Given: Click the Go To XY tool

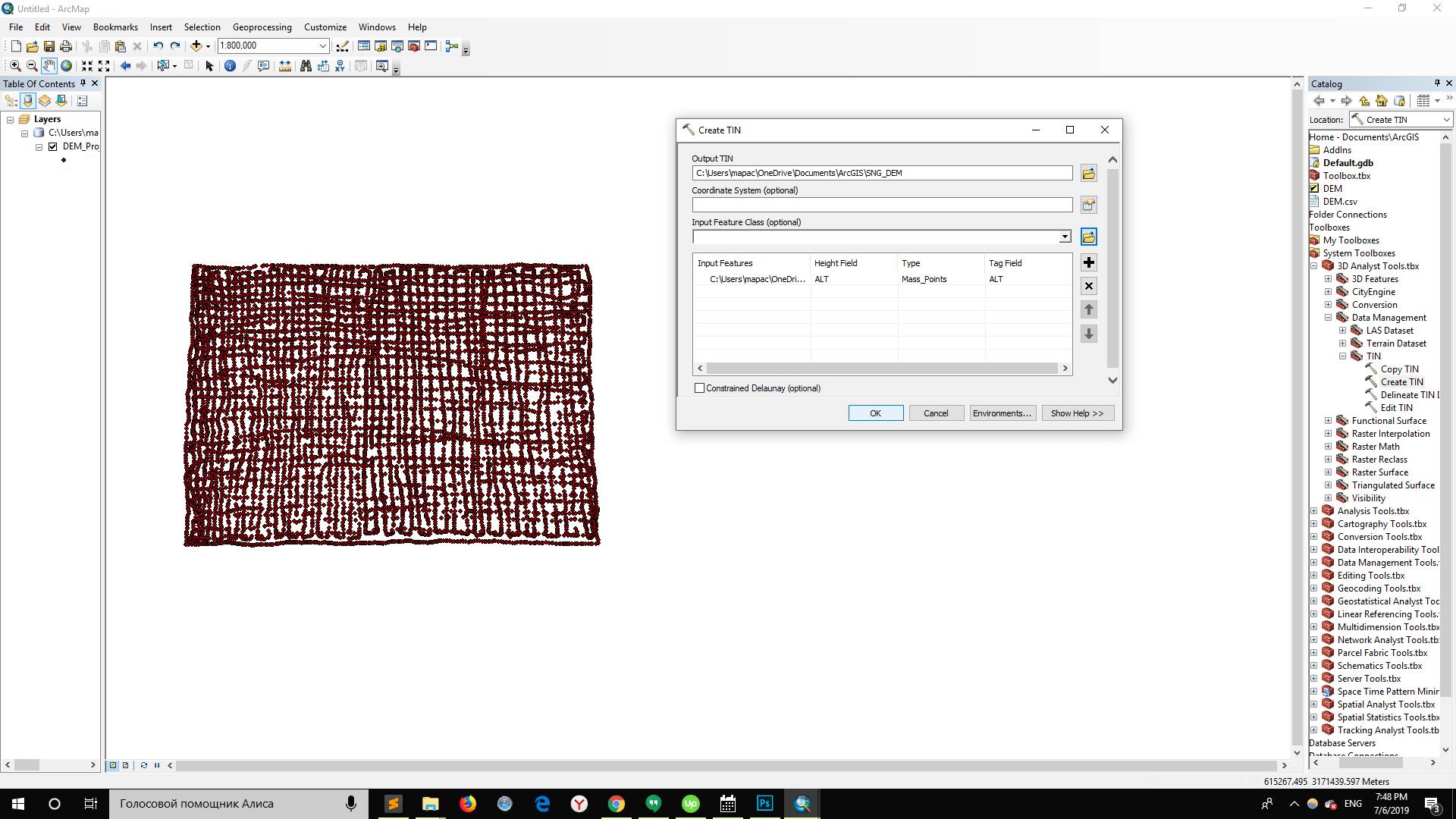Looking at the screenshot, I should (x=340, y=66).
